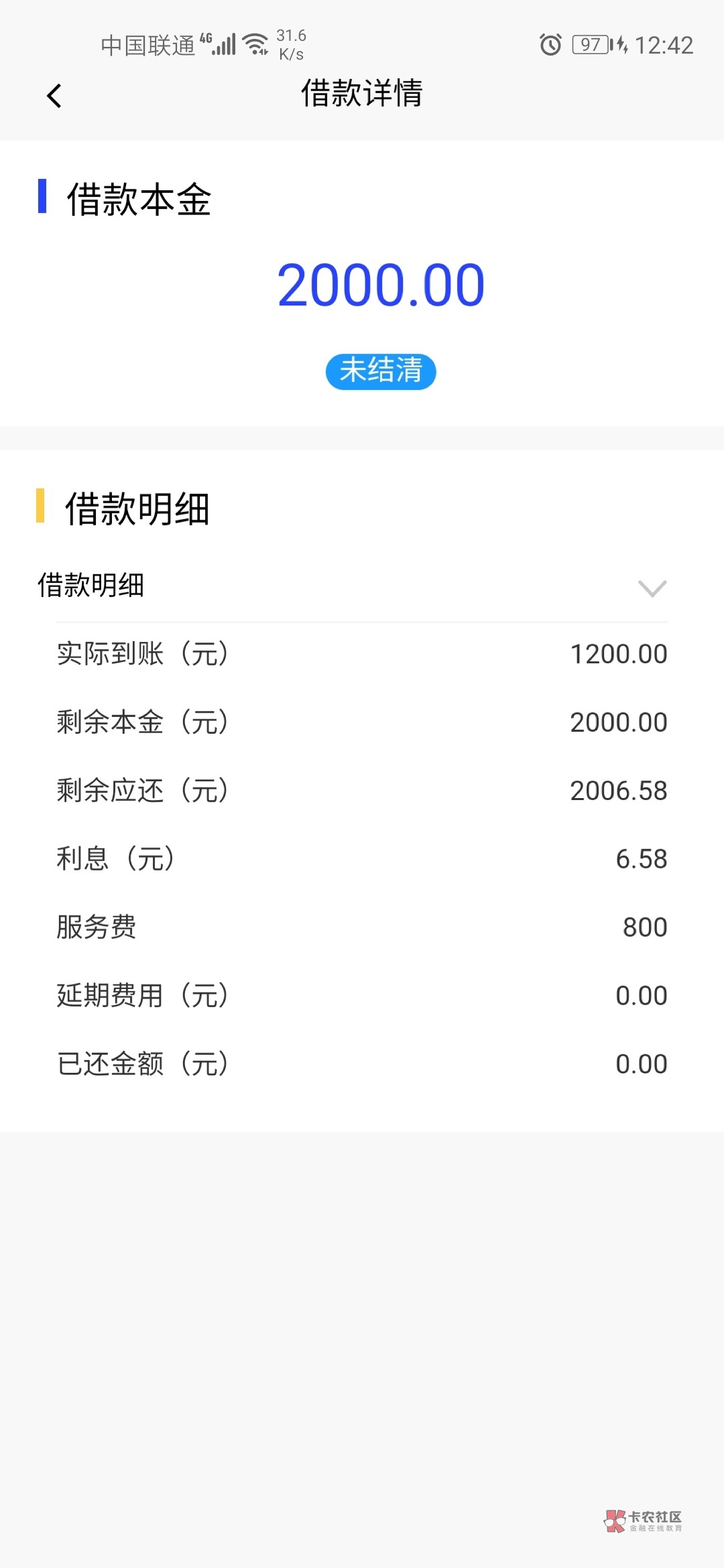
Task: Select the 实际到账 amount 1200.00
Action: click(618, 654)
